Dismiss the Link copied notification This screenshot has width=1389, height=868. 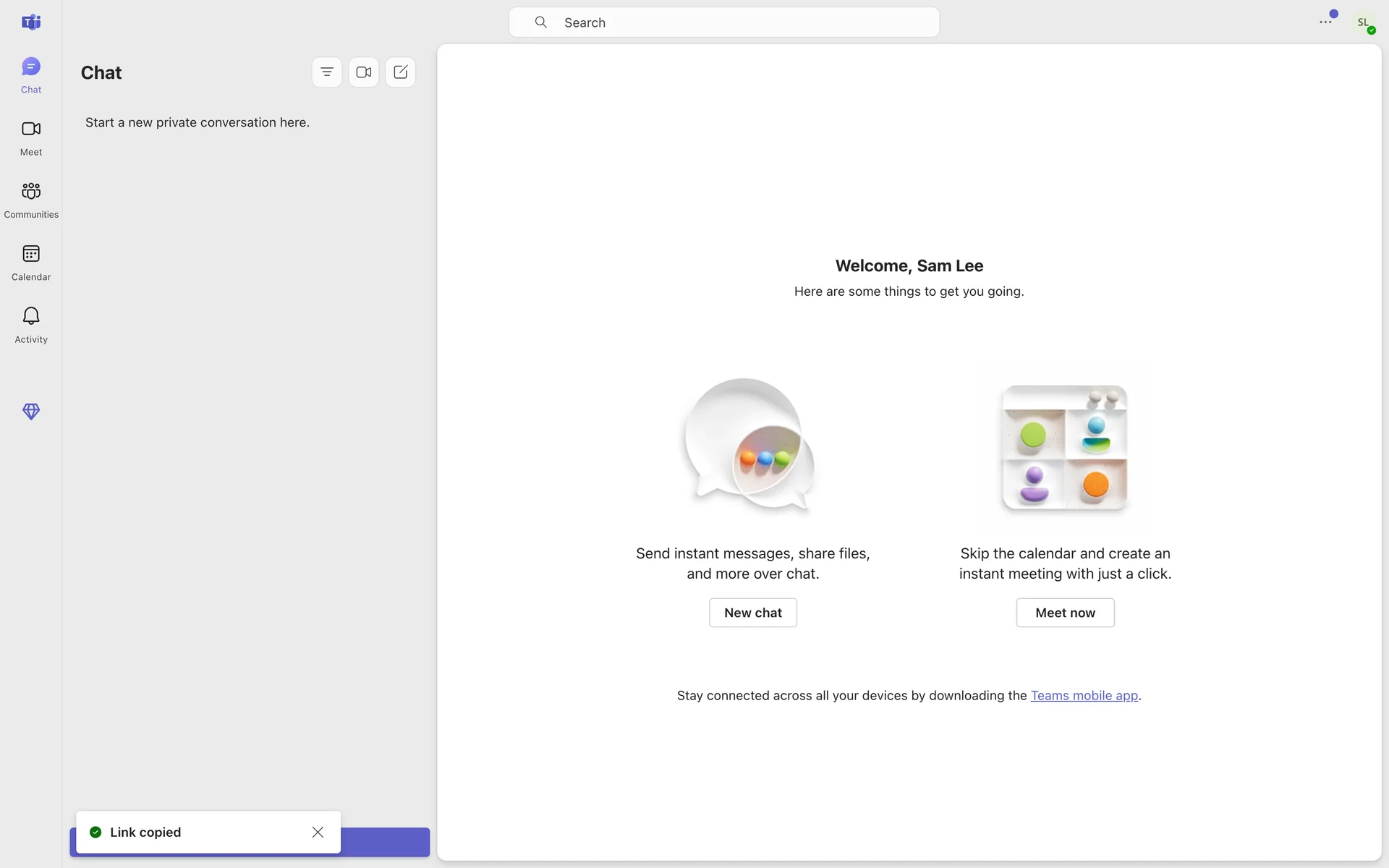pyautogui.click(x=318, y=833)
